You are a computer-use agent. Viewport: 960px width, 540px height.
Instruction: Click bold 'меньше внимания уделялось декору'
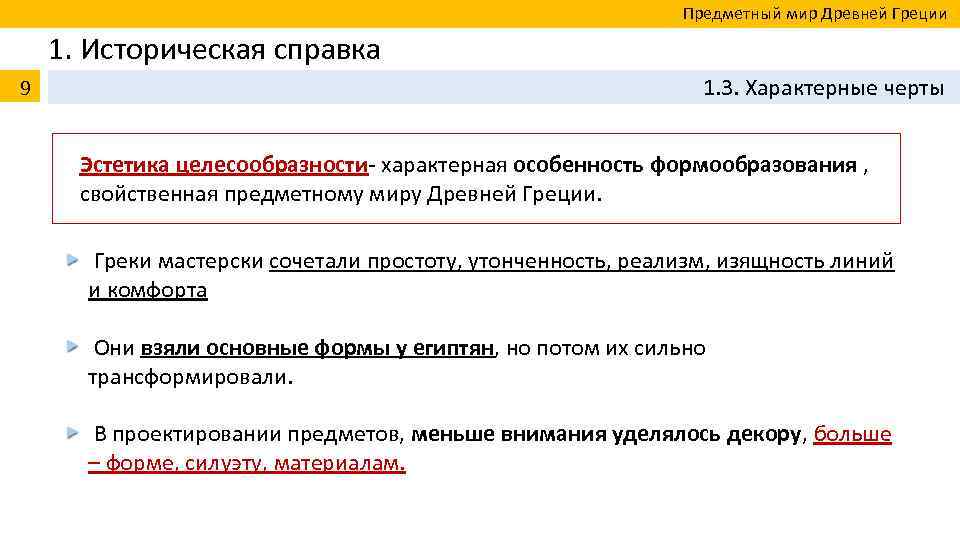tap(606, 435)
